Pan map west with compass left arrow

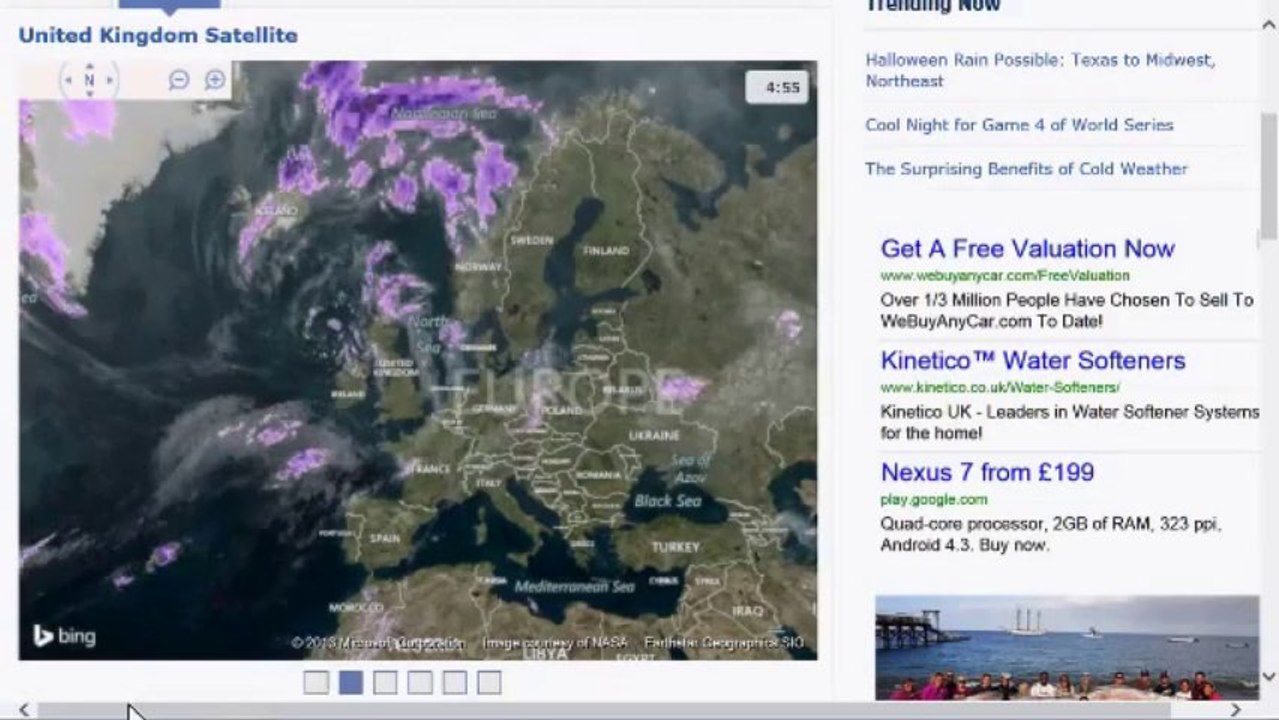(x=68, y=80)
